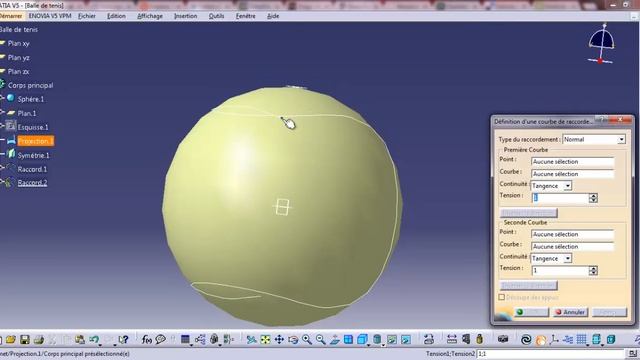Open the undo history dropdown arrow
640x360 pixels.
[x=100, y=344]
